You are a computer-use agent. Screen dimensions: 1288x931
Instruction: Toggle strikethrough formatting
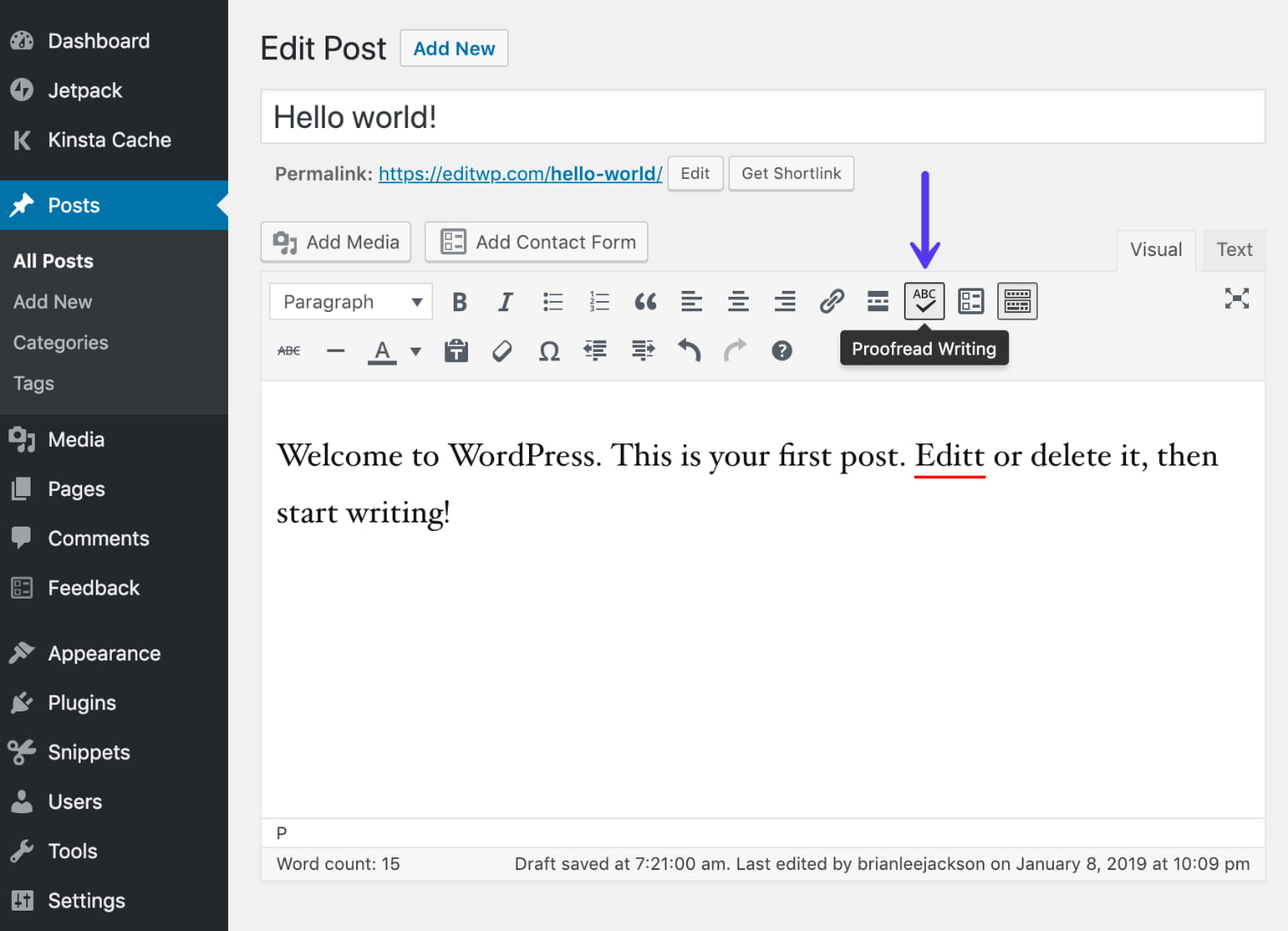(x=289, y=350)
